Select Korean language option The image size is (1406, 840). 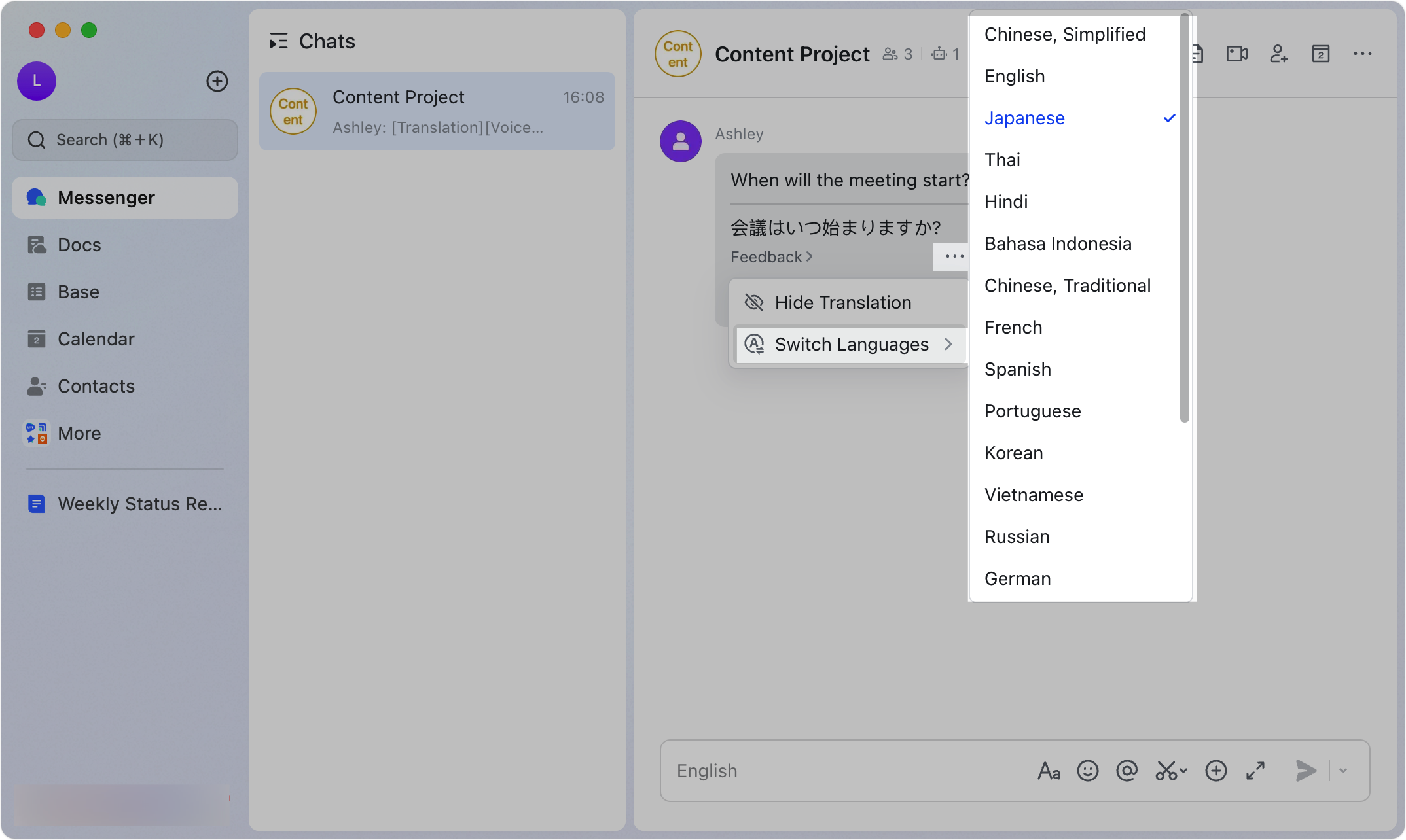click(1080, 453)
